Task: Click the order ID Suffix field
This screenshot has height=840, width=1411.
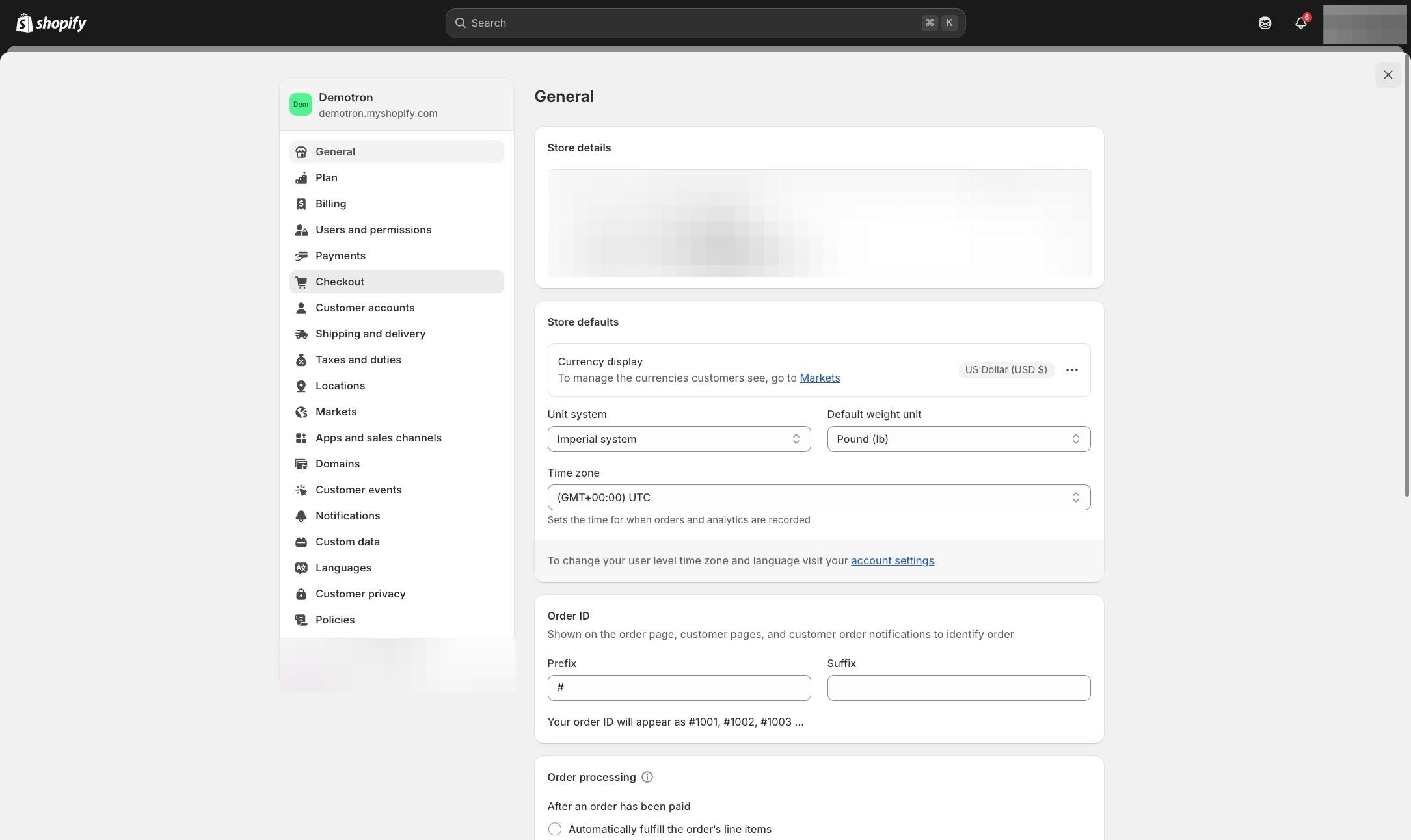Action: [958, 688]
